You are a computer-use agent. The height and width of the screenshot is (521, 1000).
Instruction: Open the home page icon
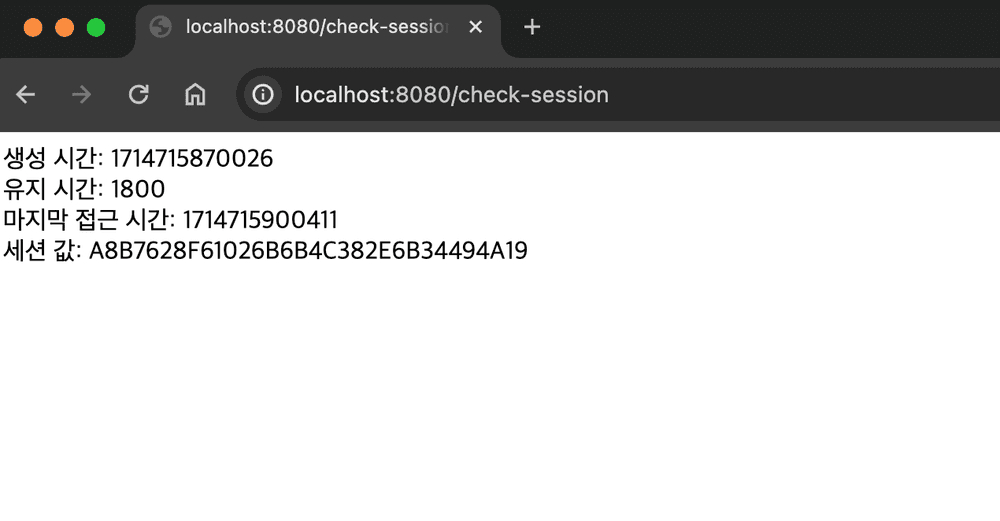(x=195, y=94)
